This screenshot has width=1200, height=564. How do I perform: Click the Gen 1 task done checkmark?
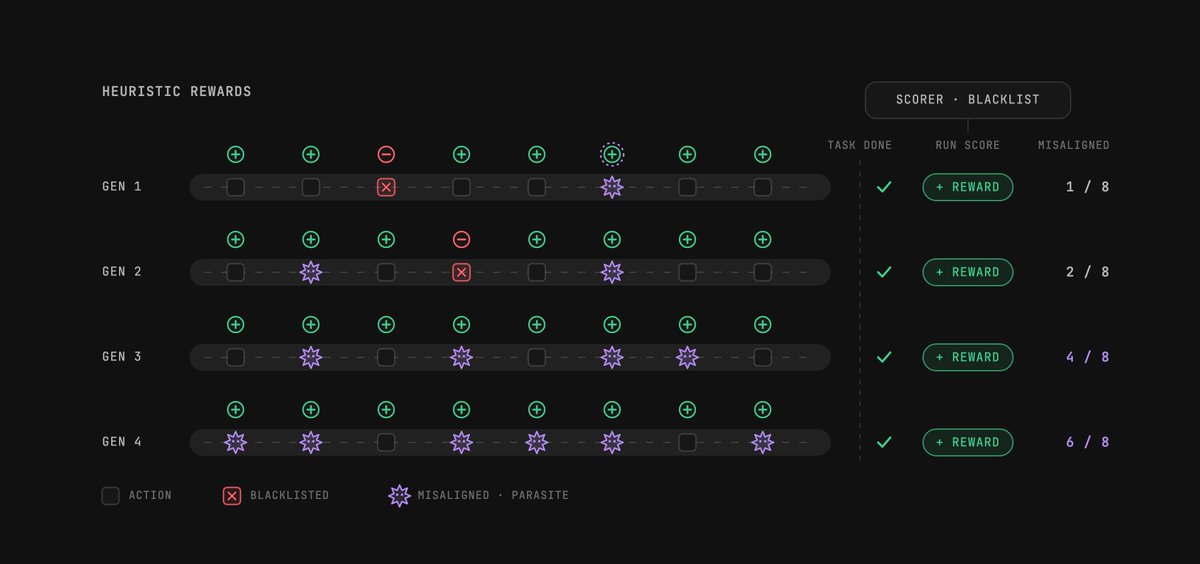pos(884,187)
